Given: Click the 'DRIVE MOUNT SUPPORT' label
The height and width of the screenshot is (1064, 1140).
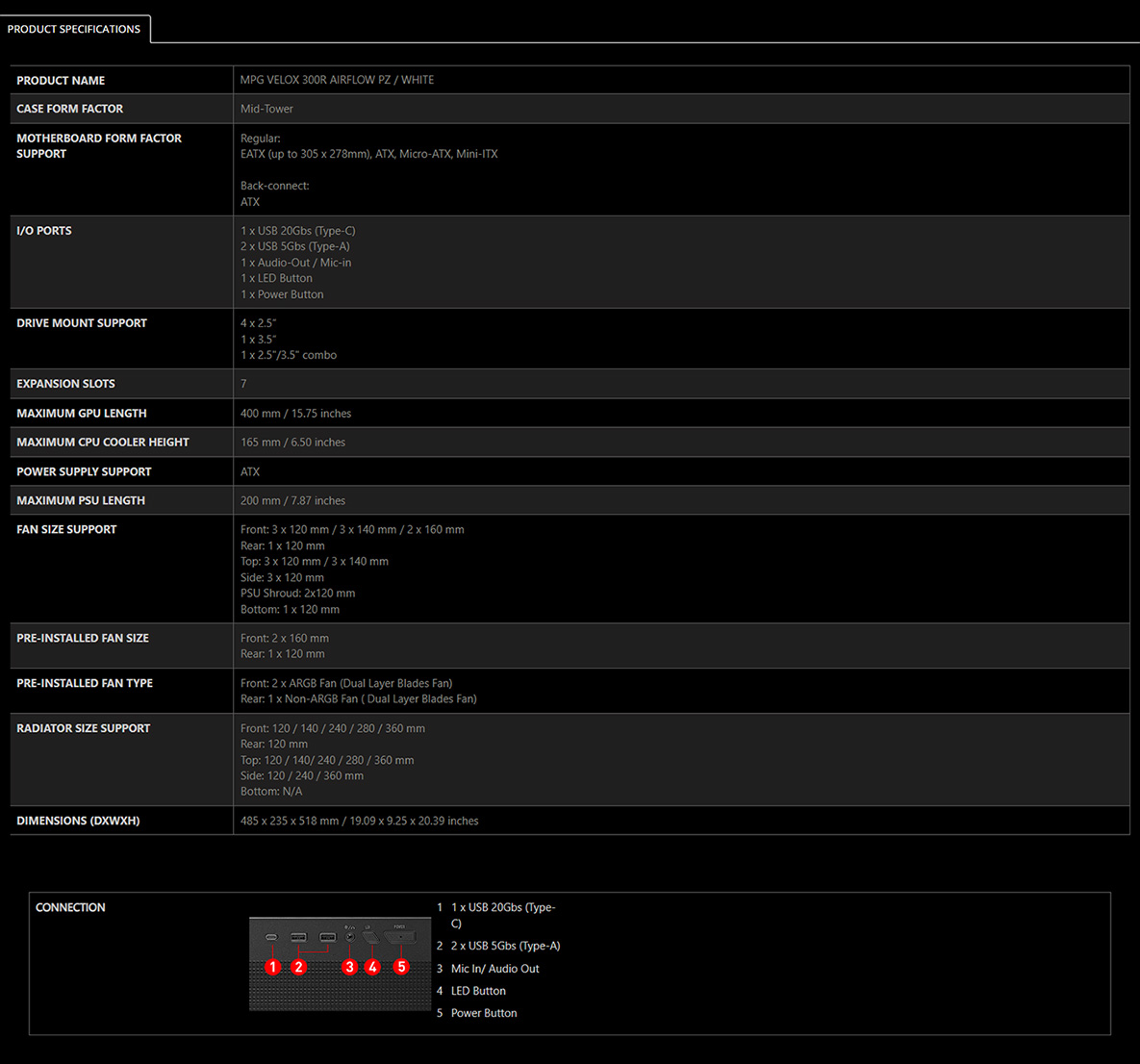Looking at the screenshot, I should click(82, 323).
